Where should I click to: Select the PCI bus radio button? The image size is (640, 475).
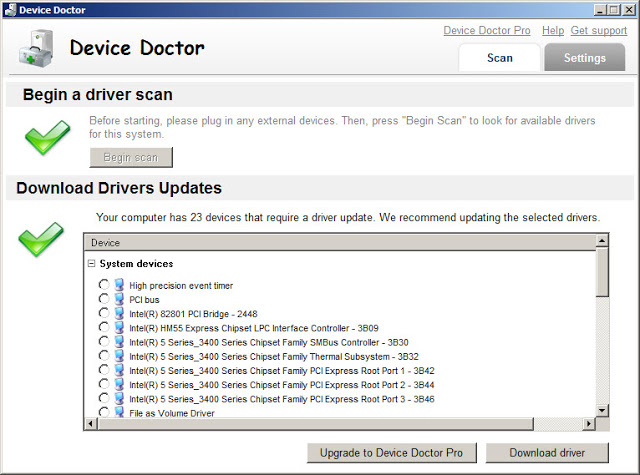click(x=104, y=299)
